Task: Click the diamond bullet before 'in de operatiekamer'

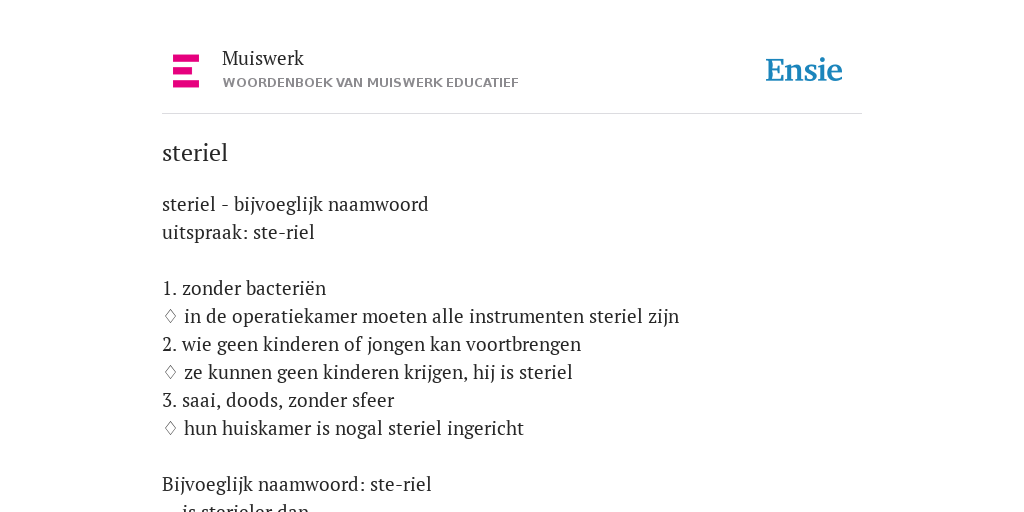Action: tap(170, 317)
